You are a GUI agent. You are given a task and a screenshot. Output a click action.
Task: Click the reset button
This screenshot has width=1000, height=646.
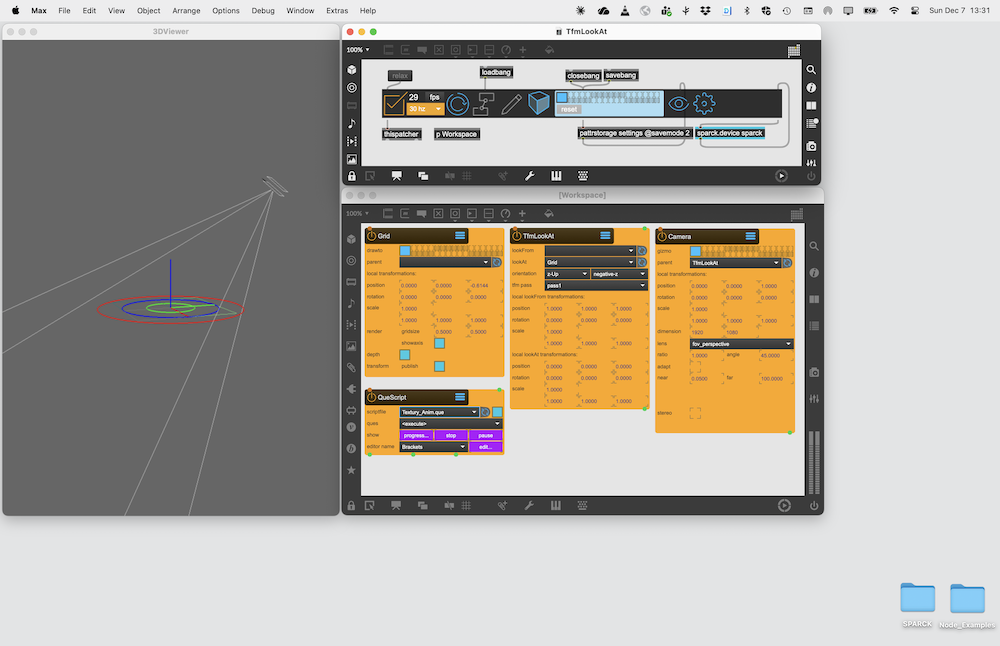pos(569,109)
